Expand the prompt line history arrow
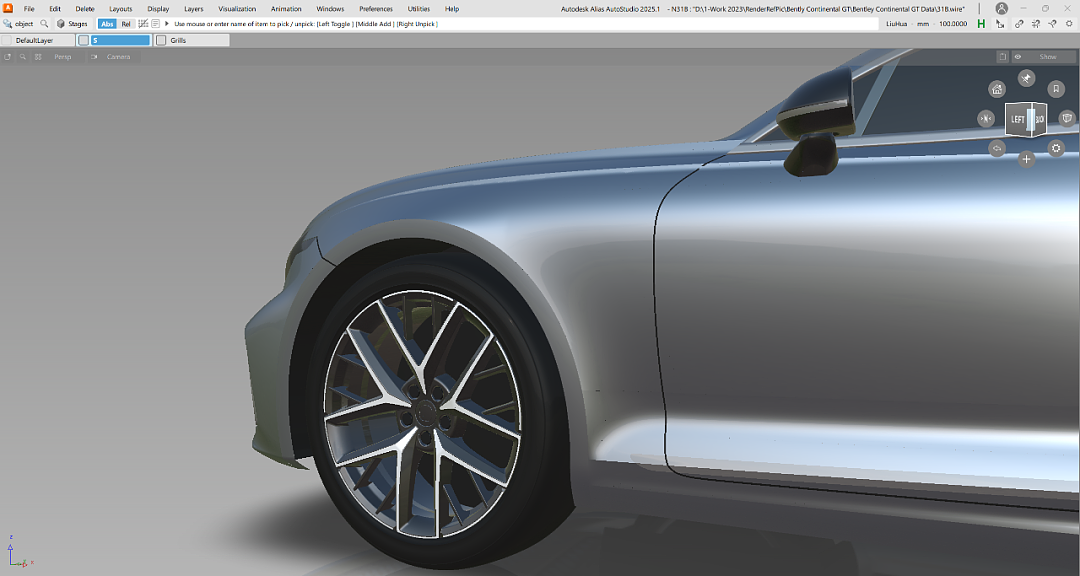This screenshot has height=576, width=1080. click(x=167, y=23)
